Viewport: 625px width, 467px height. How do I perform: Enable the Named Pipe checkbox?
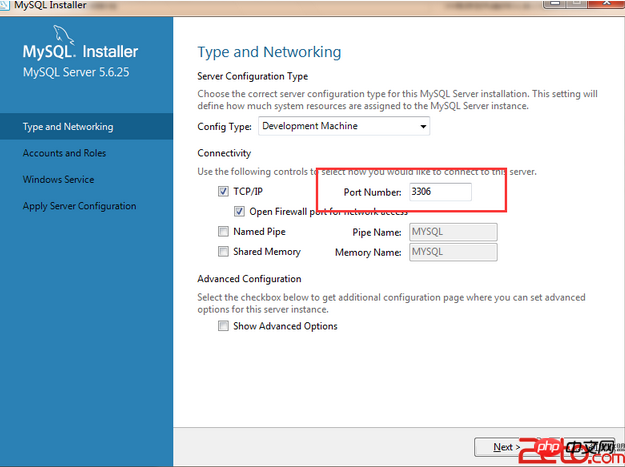tap(223, 232)
